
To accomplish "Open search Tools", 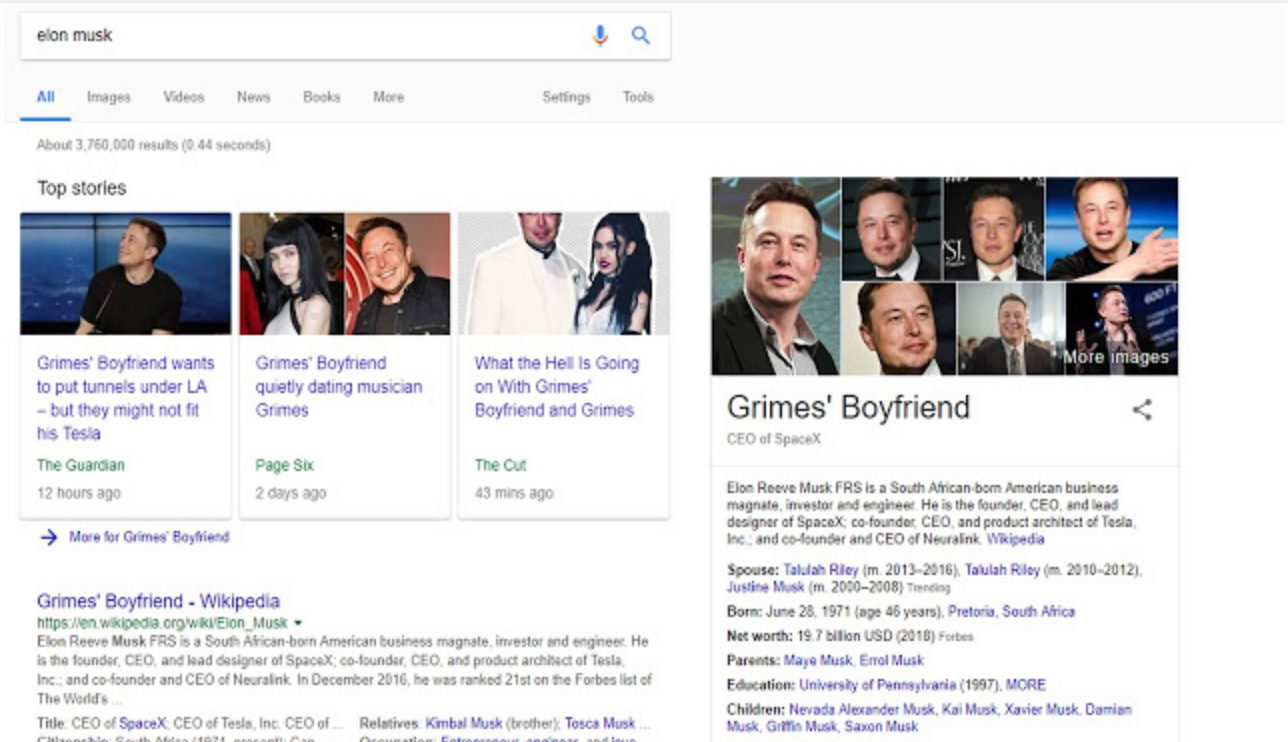I will (x=638, y=97).
